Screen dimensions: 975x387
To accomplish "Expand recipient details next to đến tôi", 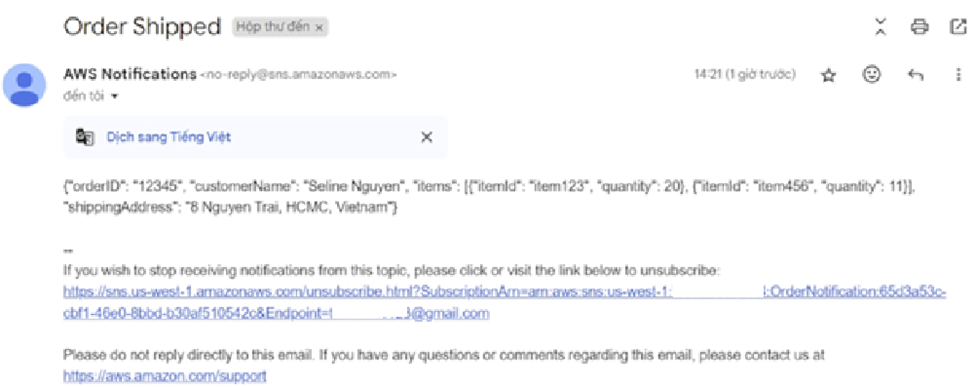I will [114, 96].
